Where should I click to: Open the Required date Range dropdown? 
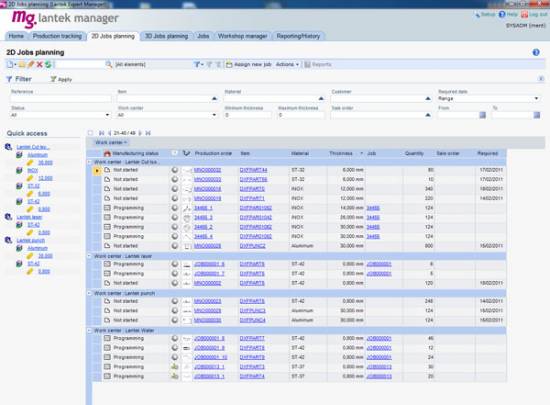coord(489,99)
